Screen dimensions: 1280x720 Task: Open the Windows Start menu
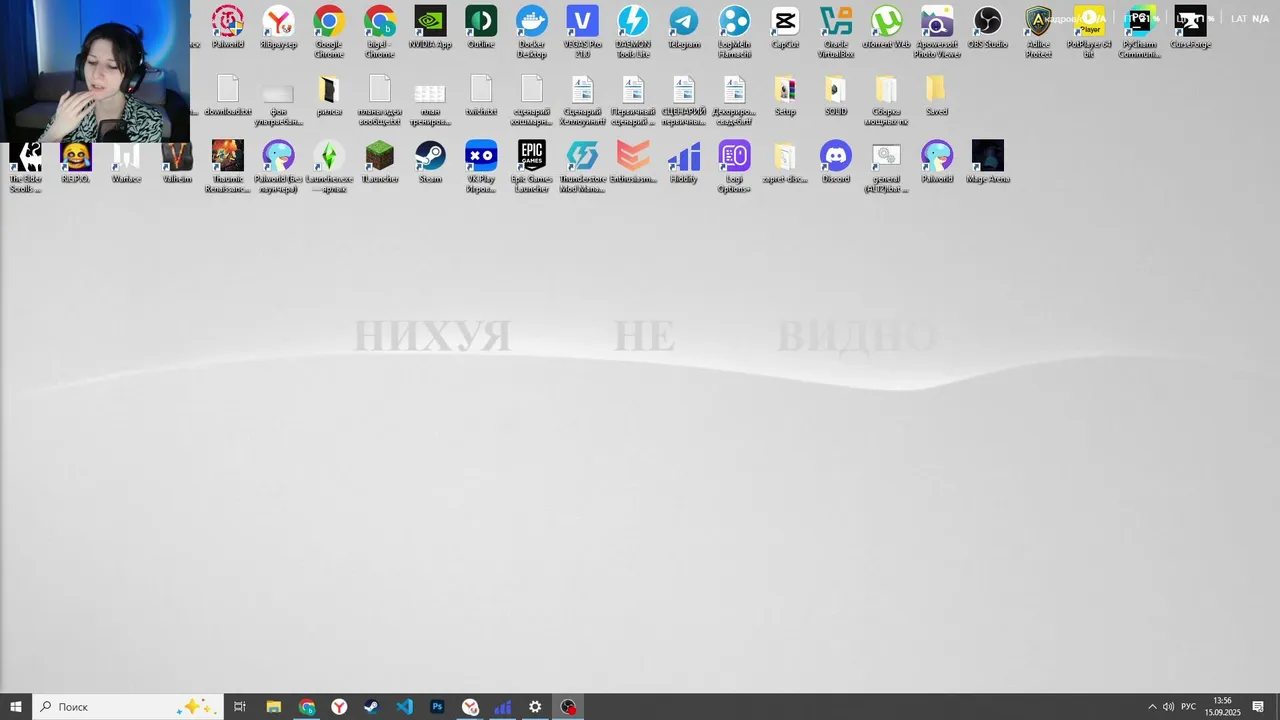pos(16,707)
